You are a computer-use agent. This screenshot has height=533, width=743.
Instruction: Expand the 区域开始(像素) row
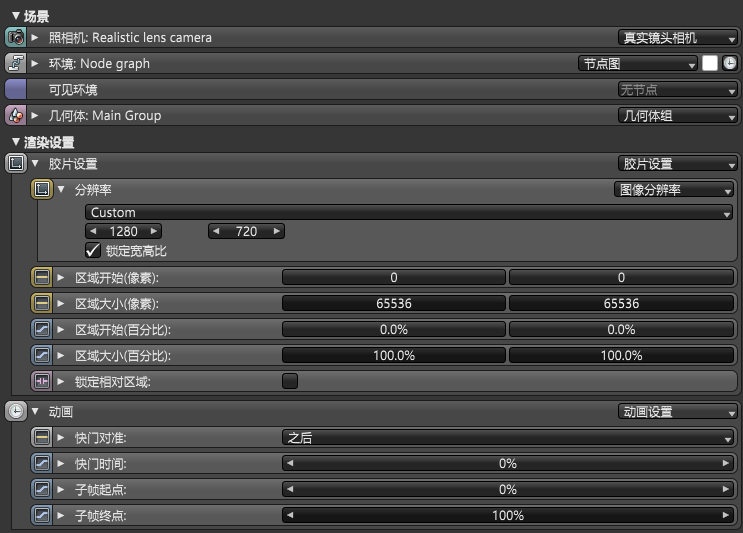[61, 278]
